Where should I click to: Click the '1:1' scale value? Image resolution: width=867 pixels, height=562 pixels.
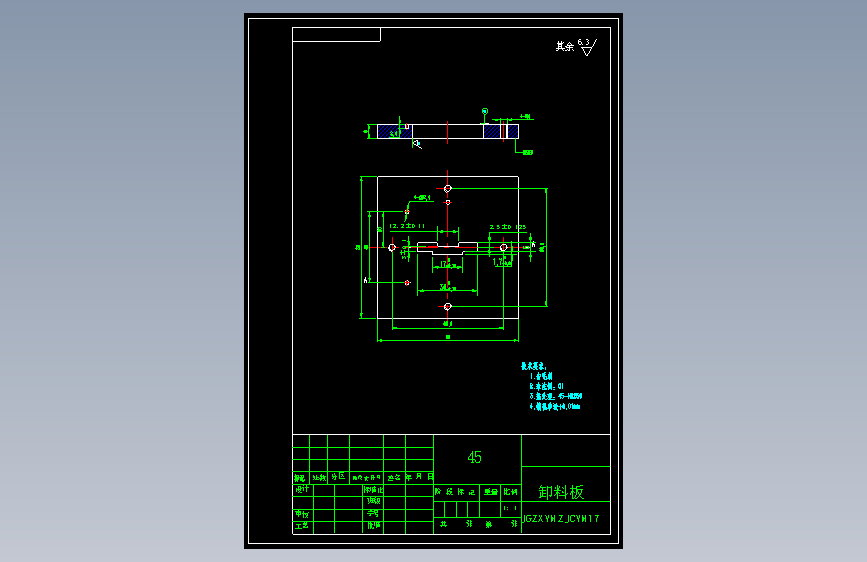511,508
